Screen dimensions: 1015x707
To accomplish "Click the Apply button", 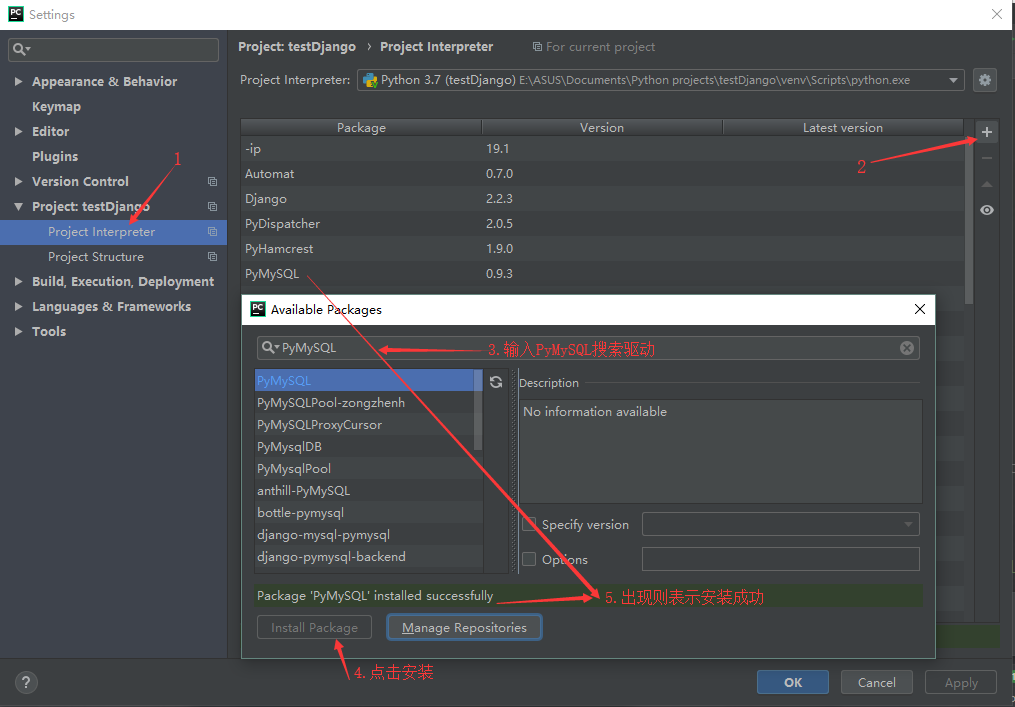I will (961, 682).
